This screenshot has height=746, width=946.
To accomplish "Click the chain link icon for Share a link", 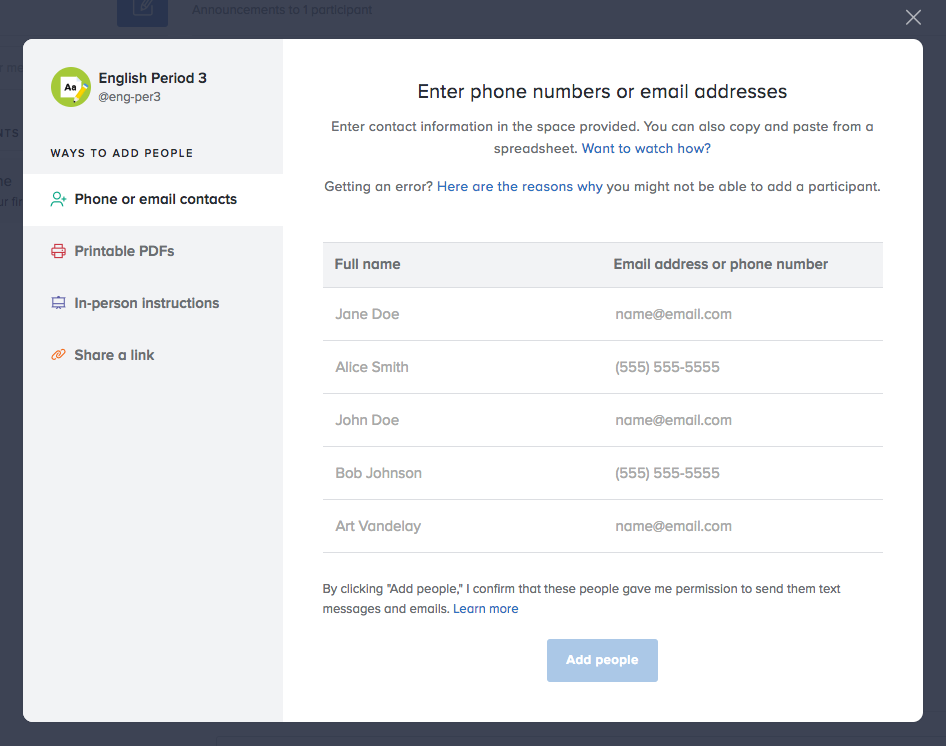I will (59, 355).
